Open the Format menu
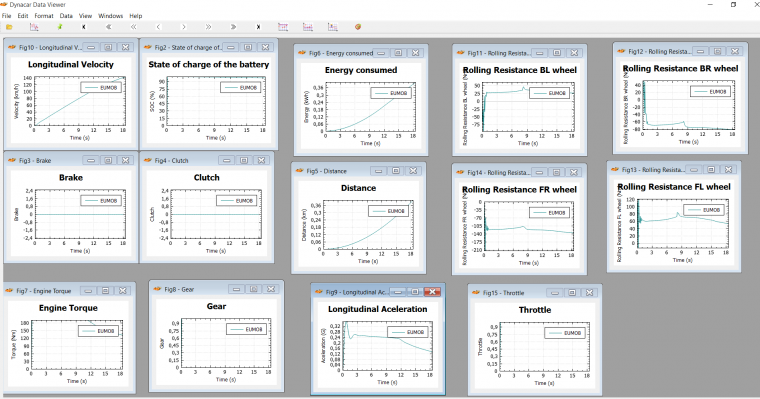 [44, 16]
